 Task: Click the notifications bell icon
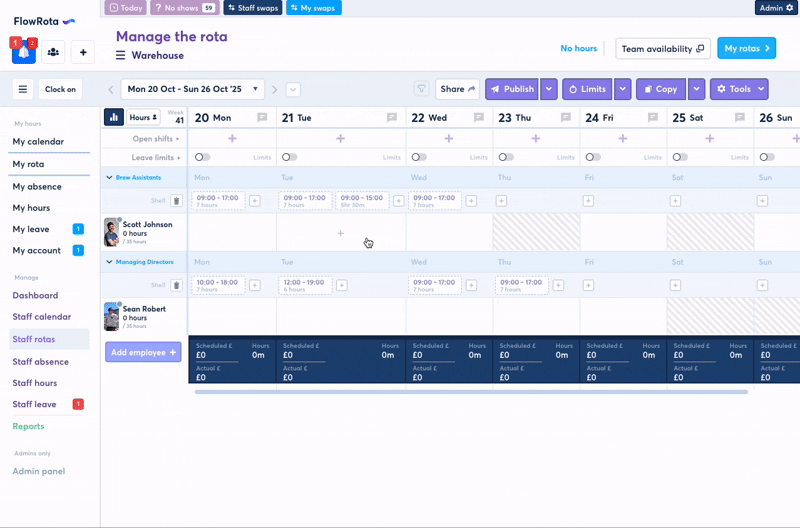click(x=23, y=53)
